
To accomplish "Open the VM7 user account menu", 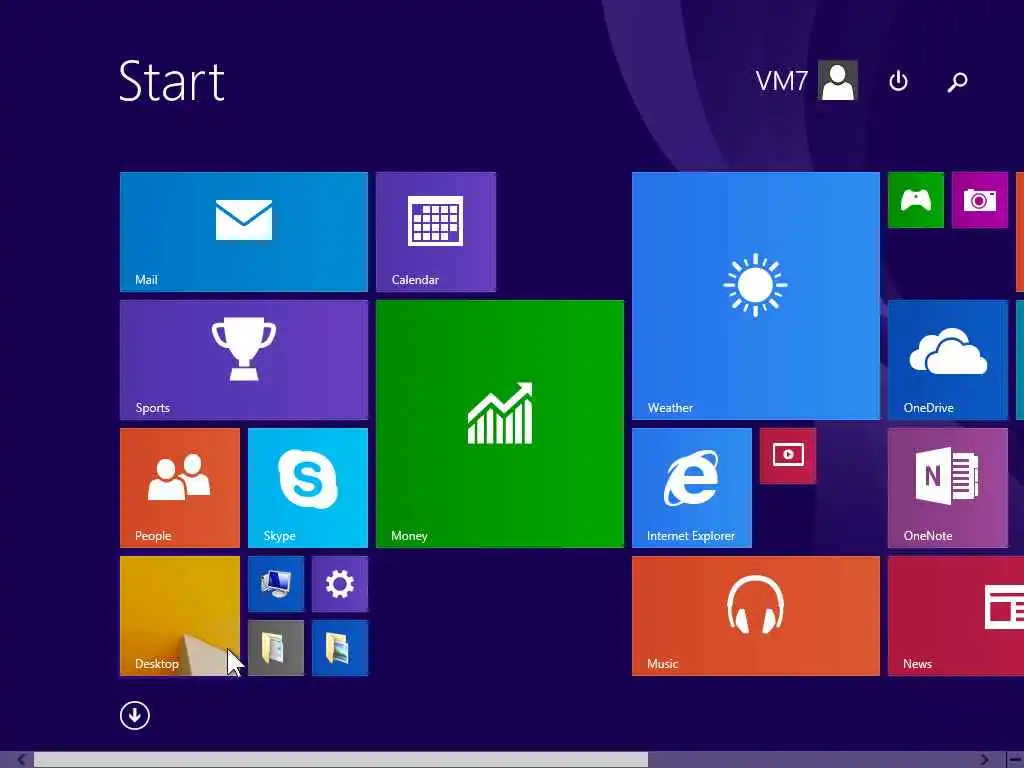I will pyautogui.click(x=806, y=81).
